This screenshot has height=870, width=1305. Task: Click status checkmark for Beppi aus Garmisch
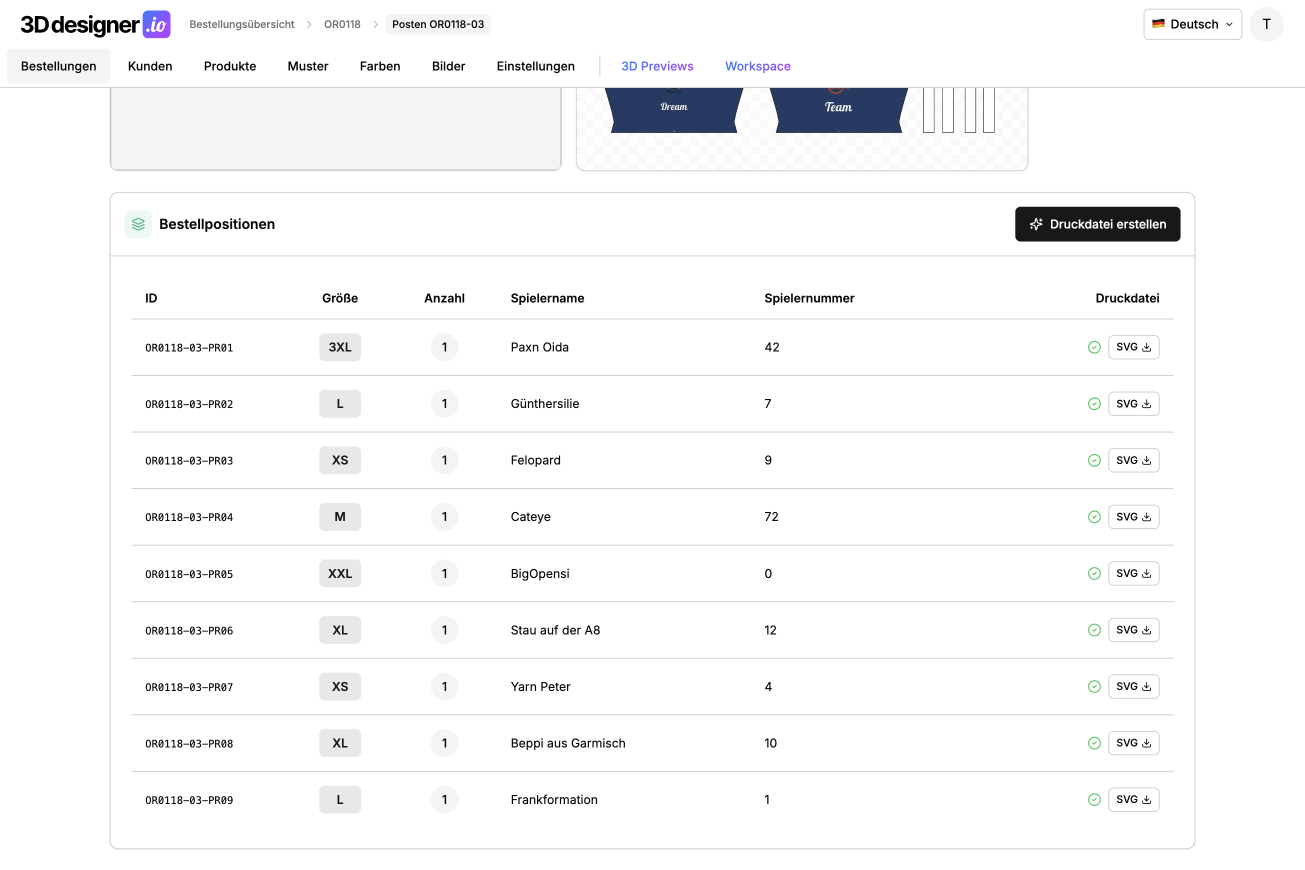pos(1094,744)
